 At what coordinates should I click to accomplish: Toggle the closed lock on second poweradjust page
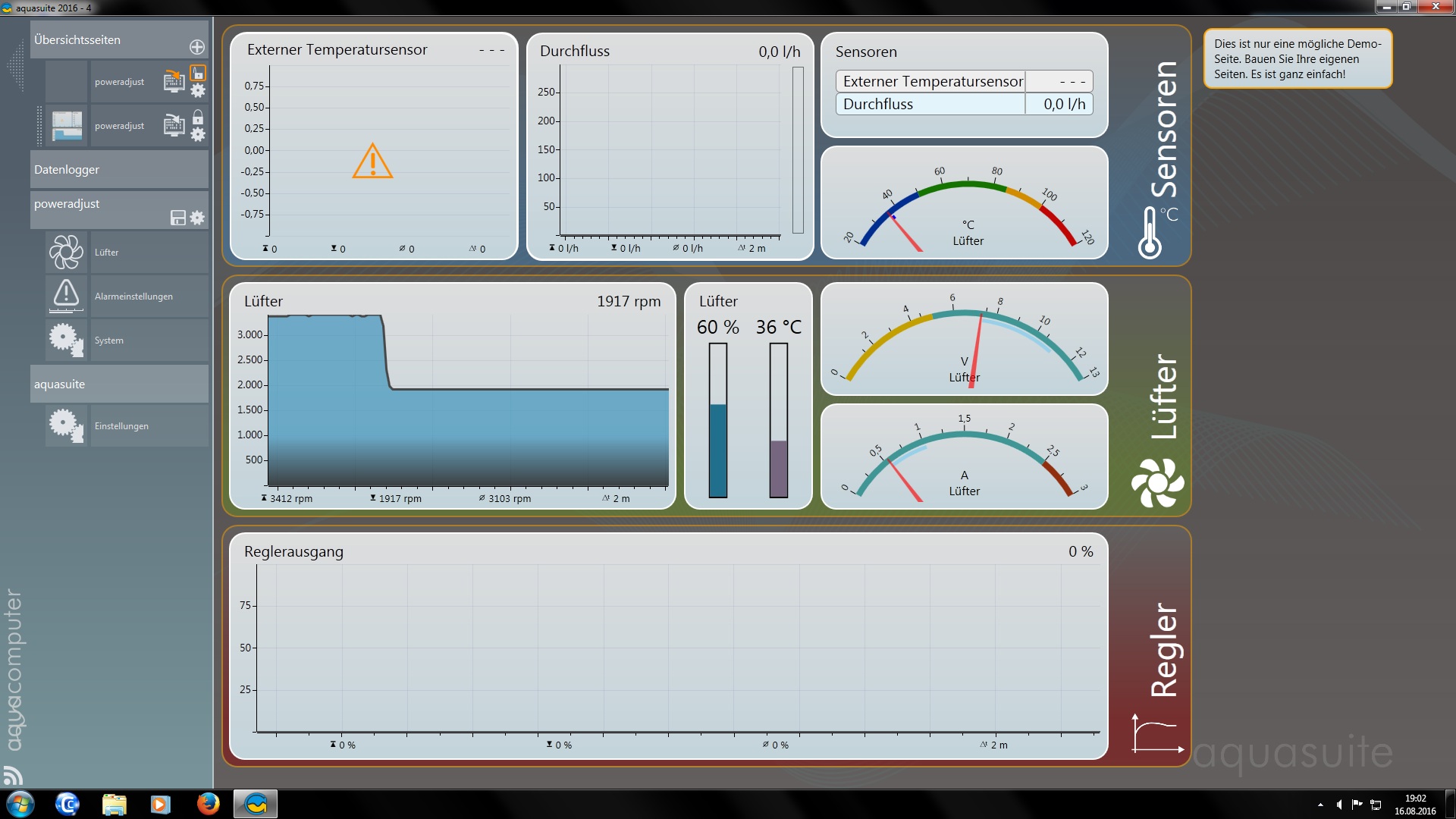tap(198, 117)
